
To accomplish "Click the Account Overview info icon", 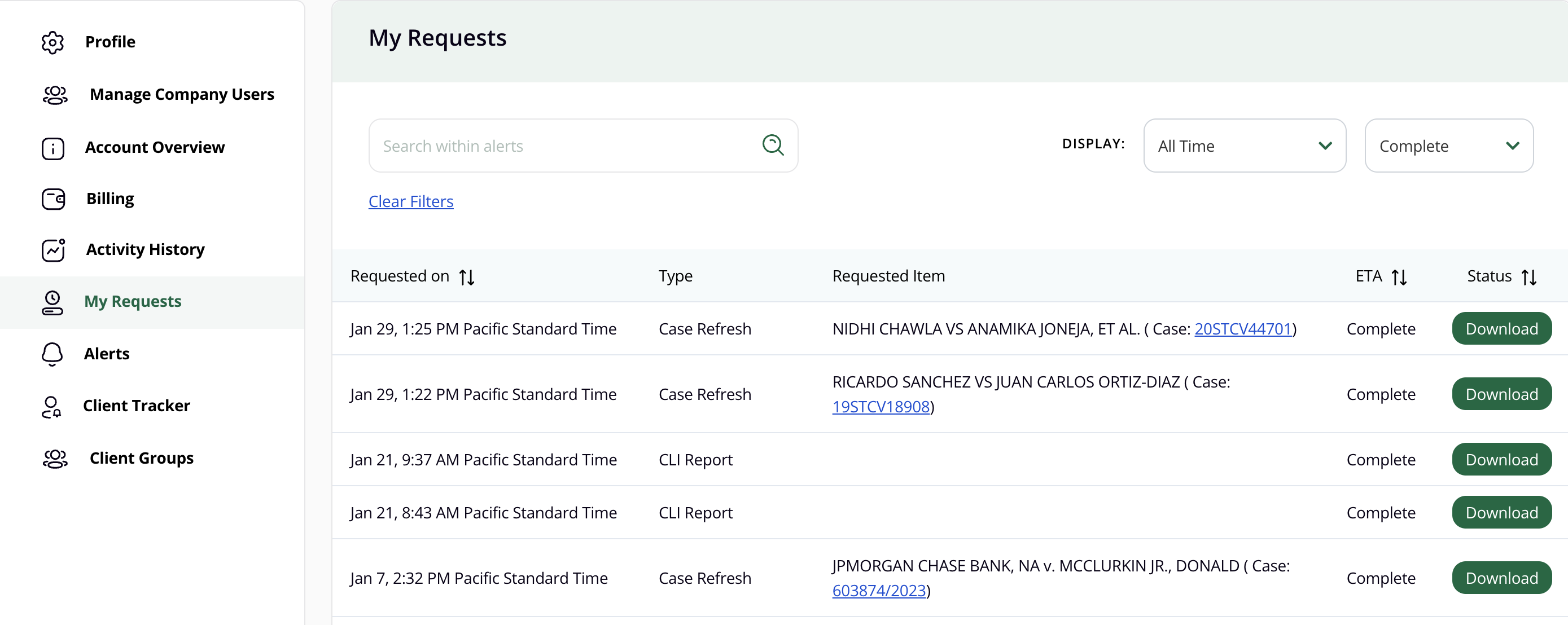I will pyautogui.click(x=53, y=148).
